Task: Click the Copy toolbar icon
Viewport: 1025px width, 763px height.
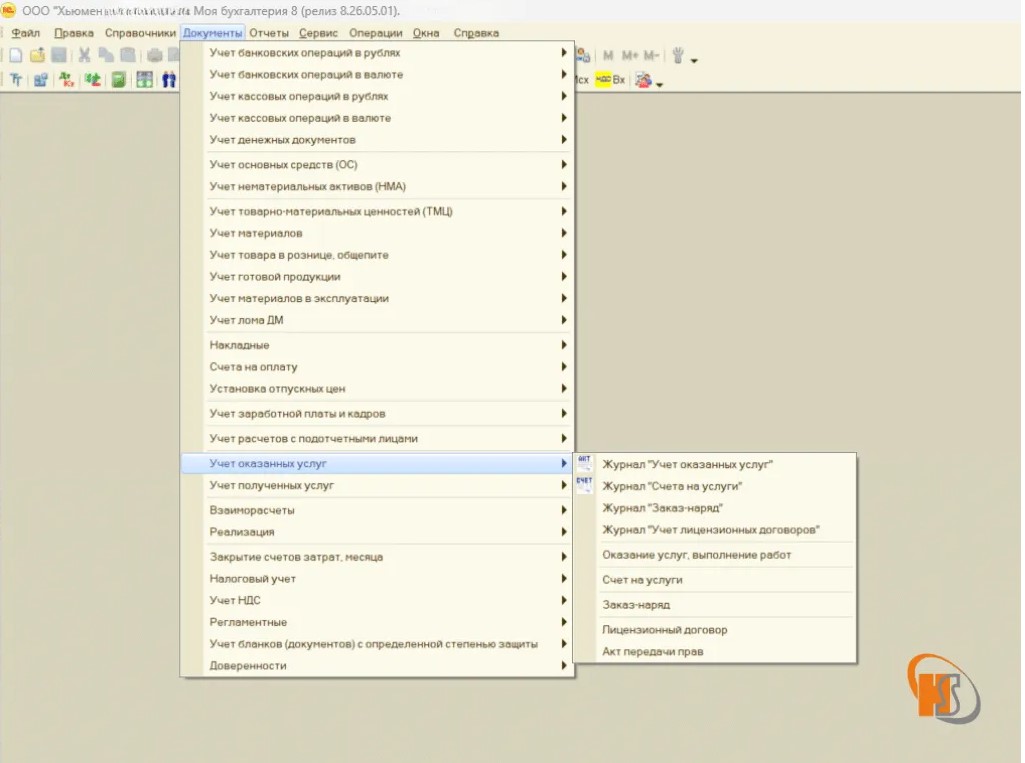Action: click(x=106, y=56)
